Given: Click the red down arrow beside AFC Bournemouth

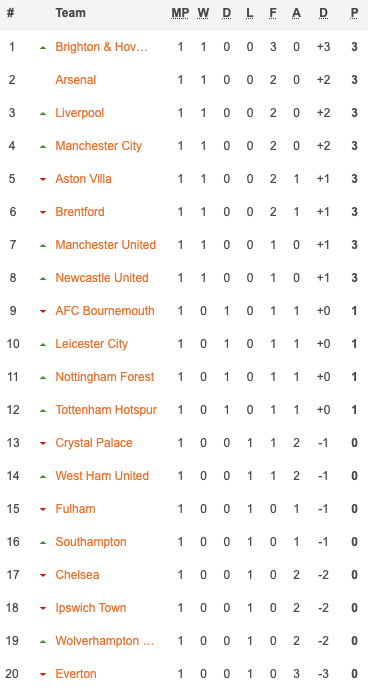Looking at the screenshot, I should (43, 312).
